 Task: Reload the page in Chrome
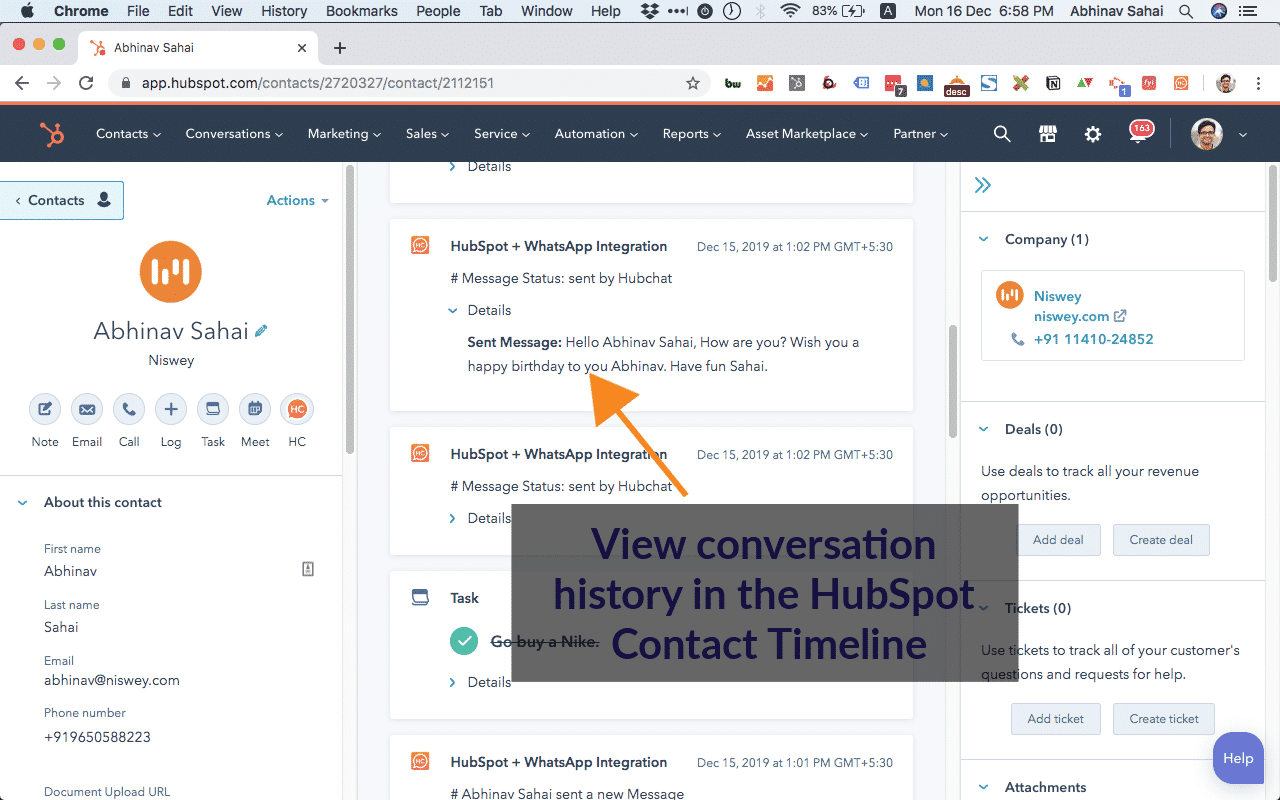(x=86, y=83)
